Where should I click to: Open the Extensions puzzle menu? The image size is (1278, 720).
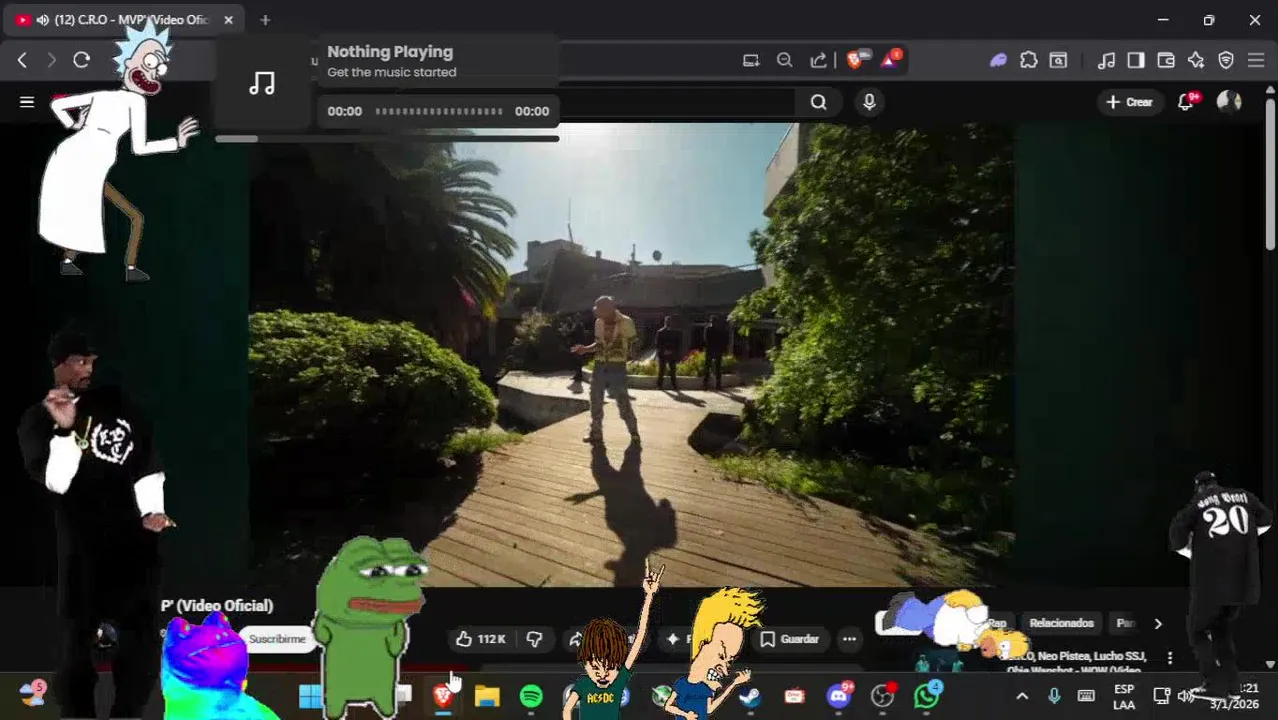(x=1028, y=60)
